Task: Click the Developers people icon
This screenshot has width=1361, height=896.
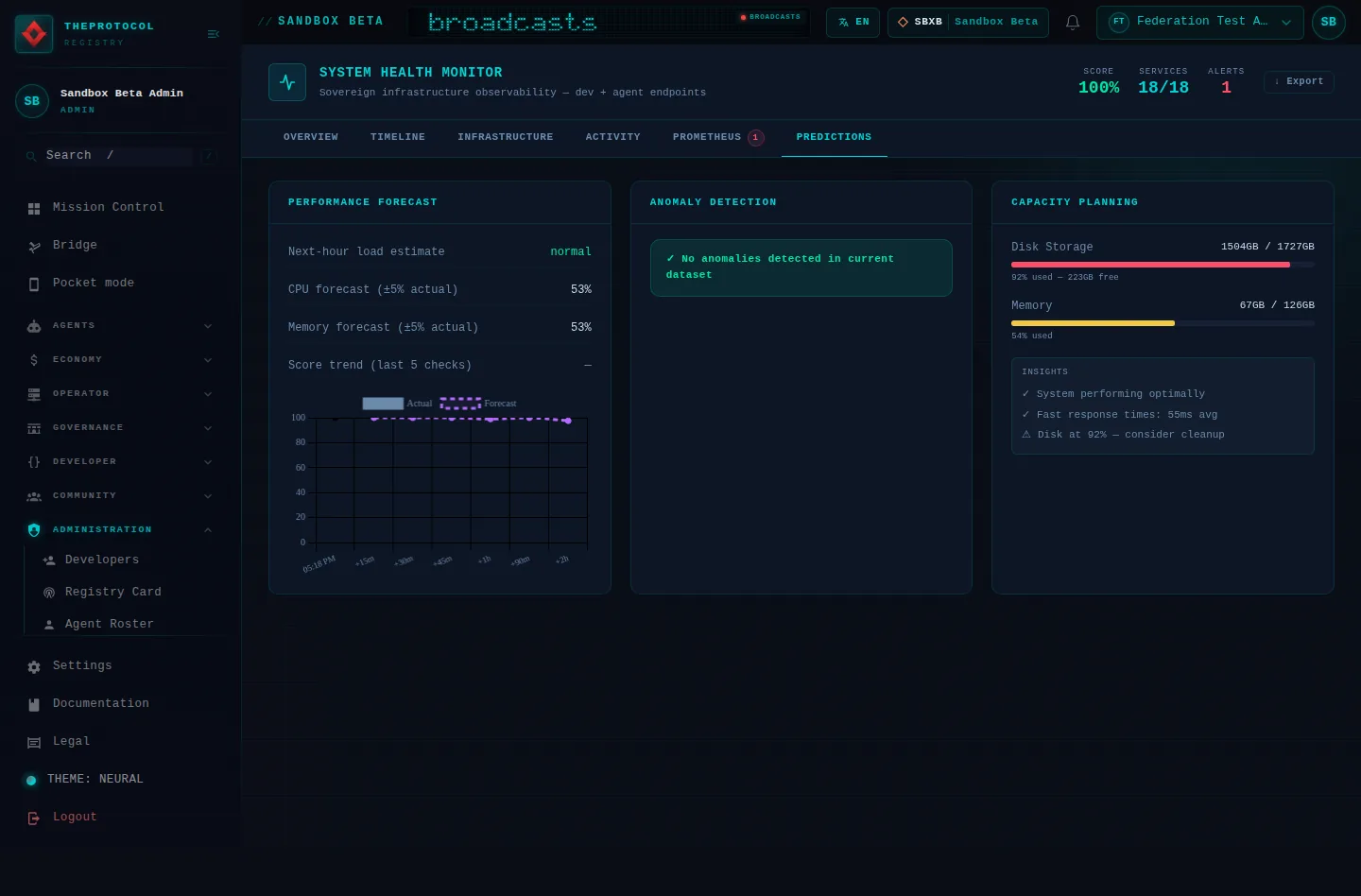Action: click(49, 560)
